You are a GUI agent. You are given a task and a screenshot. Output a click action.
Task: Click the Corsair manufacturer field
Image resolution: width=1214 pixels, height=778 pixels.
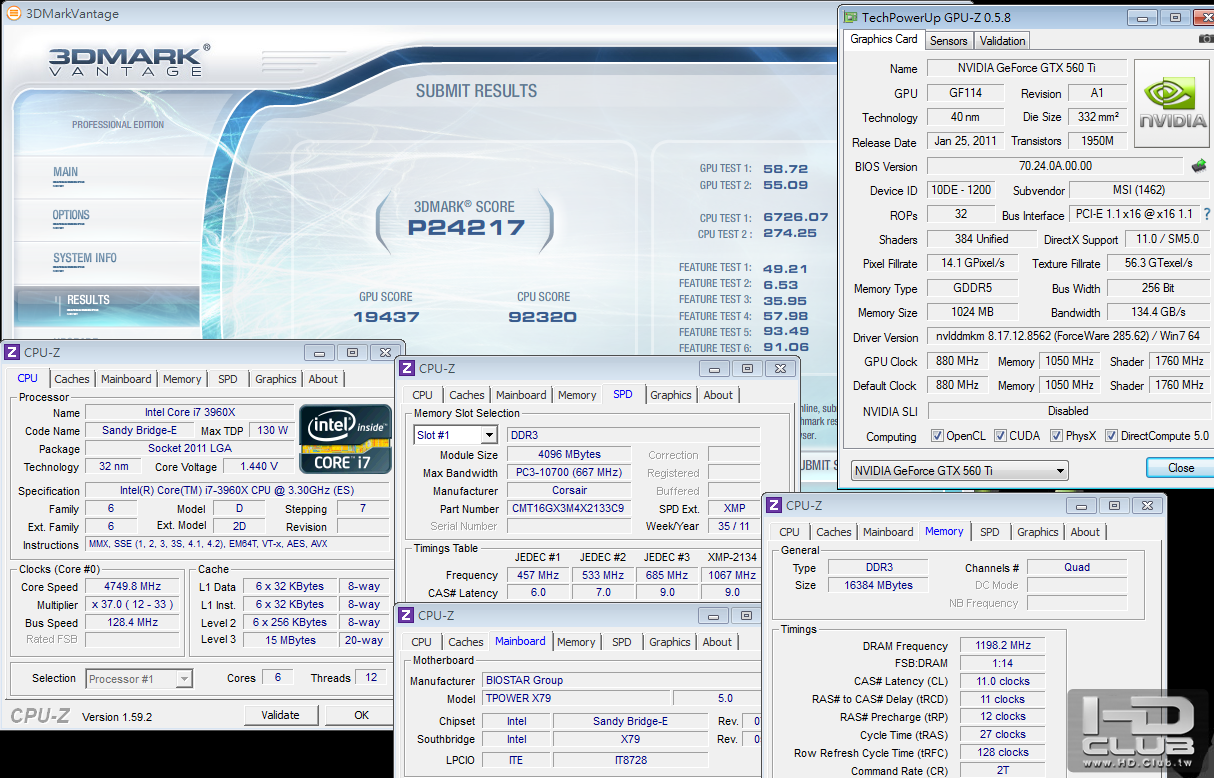click(x=569, y=491)
